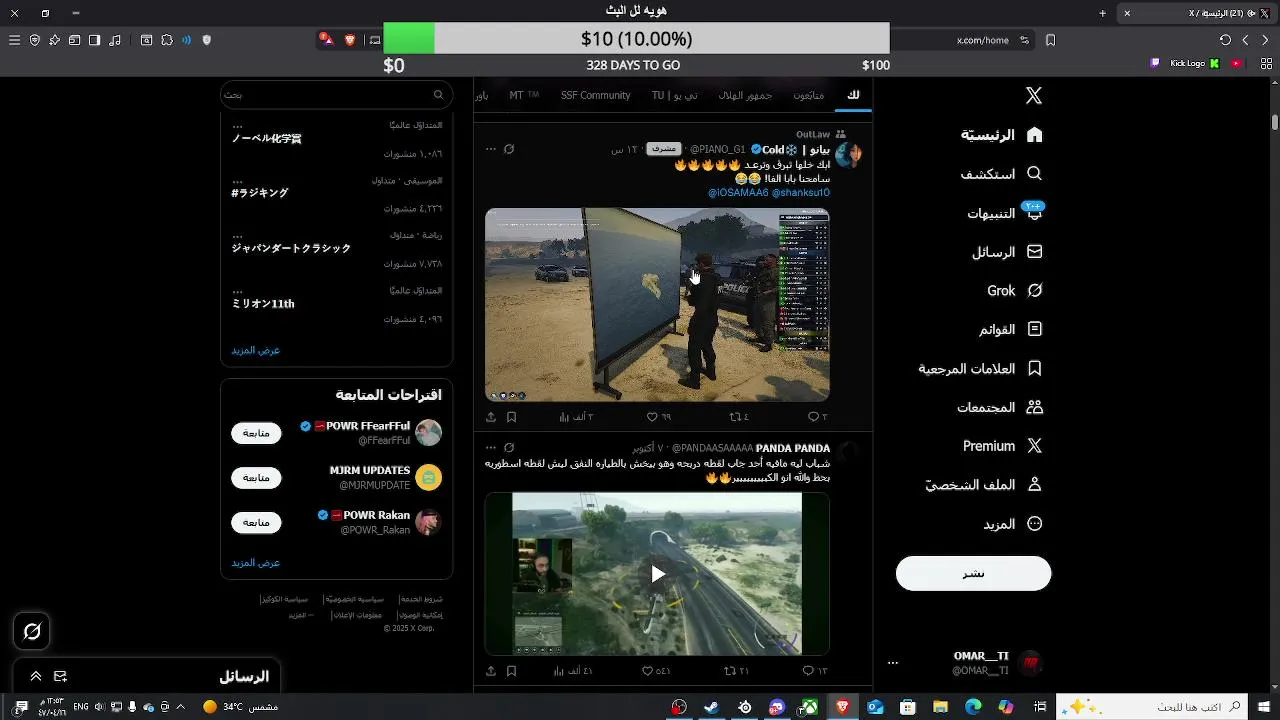Open Microsoft Edge from taskbar
Viewport: 1280px width, 720px height.
[x=973, y=707]
